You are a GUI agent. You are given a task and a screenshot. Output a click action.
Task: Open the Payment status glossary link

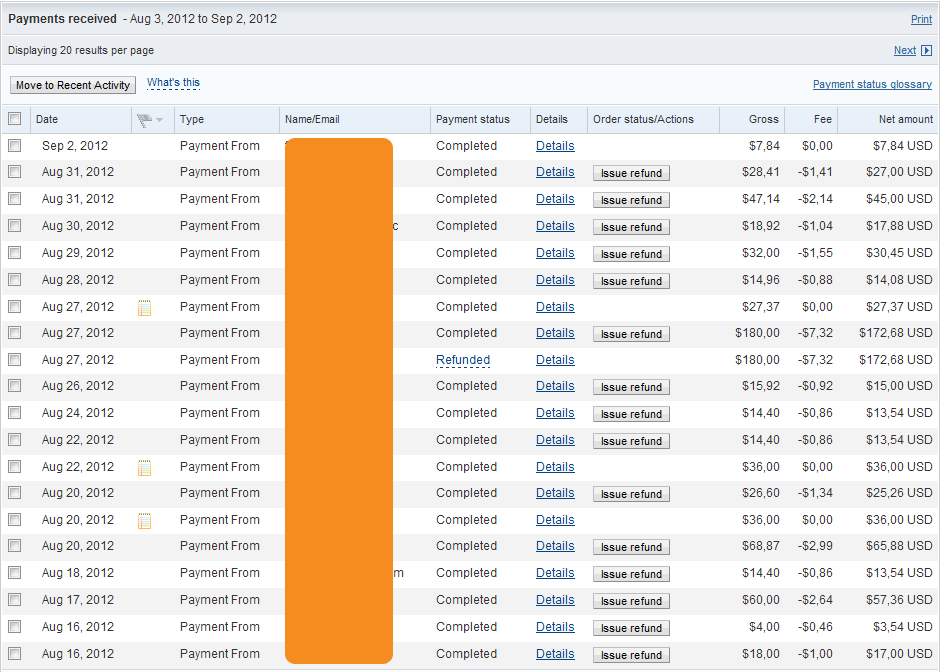click(872, 85)
